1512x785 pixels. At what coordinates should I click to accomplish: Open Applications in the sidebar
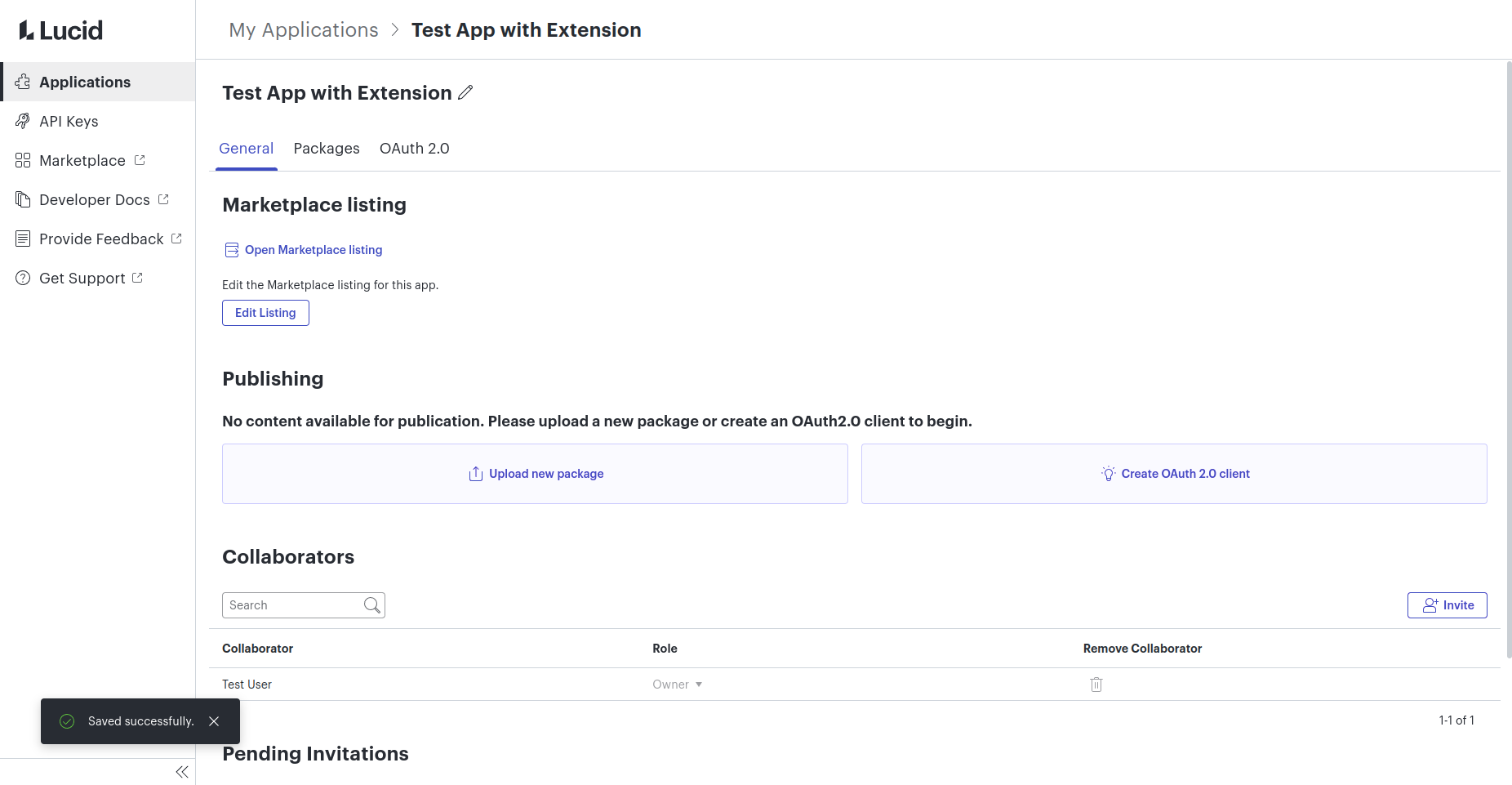pos(98,82)
